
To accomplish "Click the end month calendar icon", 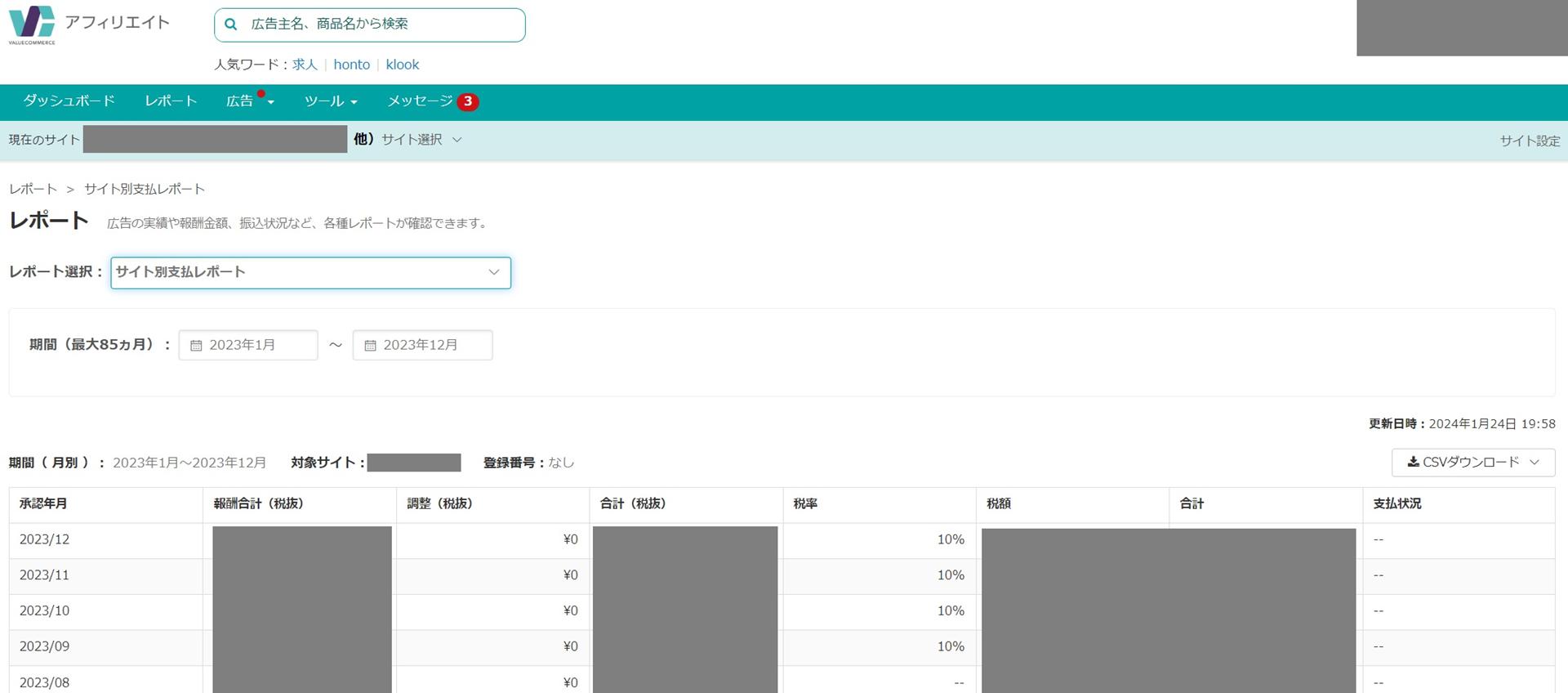I will pyautogui.click(x=370, y=346).
